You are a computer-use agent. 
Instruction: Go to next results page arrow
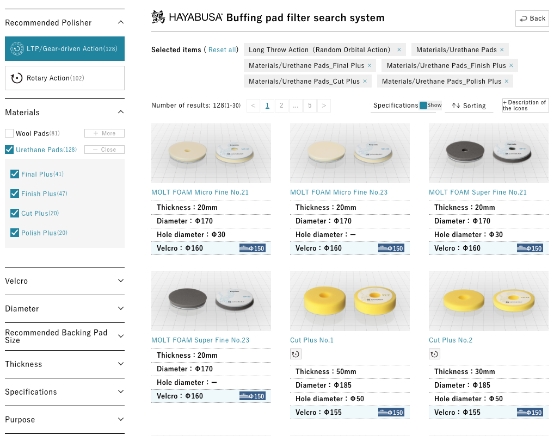[x=324, y=106]
